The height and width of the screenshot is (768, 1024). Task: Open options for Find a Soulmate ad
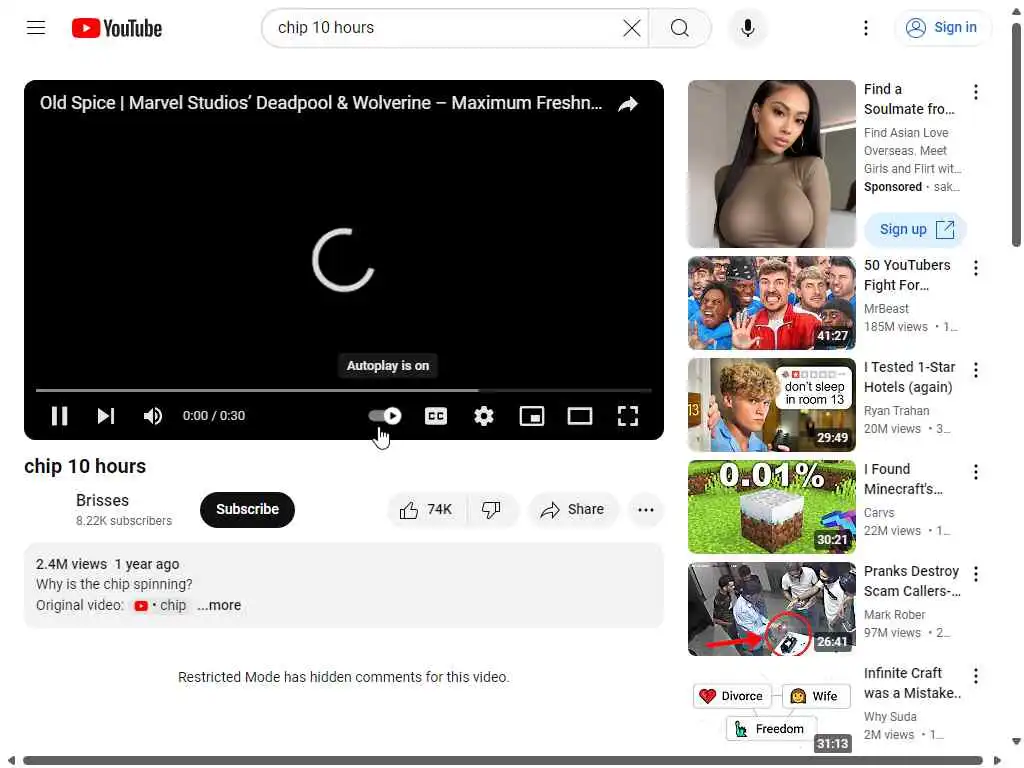click(x=976, y=92)
